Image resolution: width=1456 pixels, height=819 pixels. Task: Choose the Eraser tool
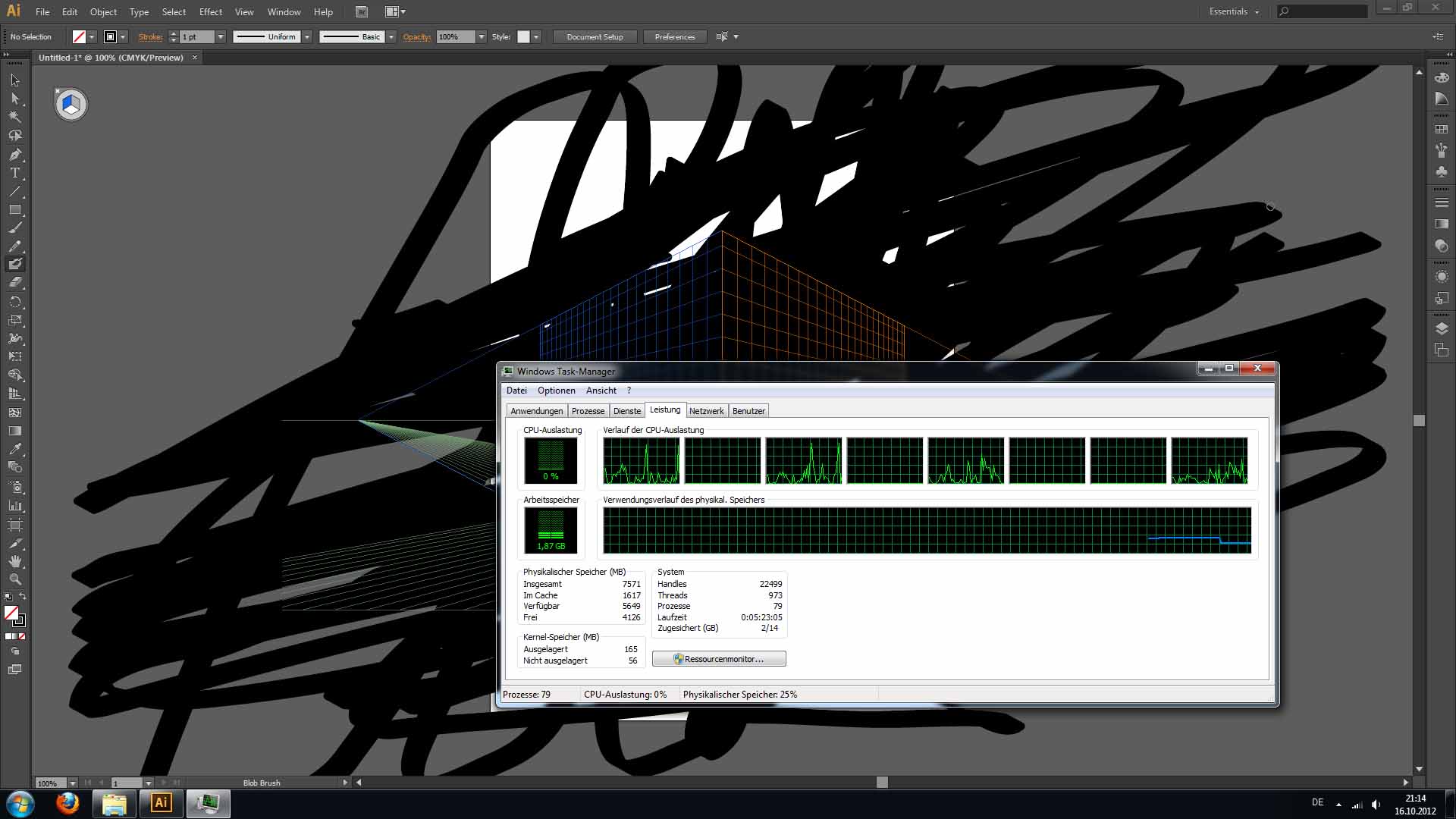tap(15, 282)
